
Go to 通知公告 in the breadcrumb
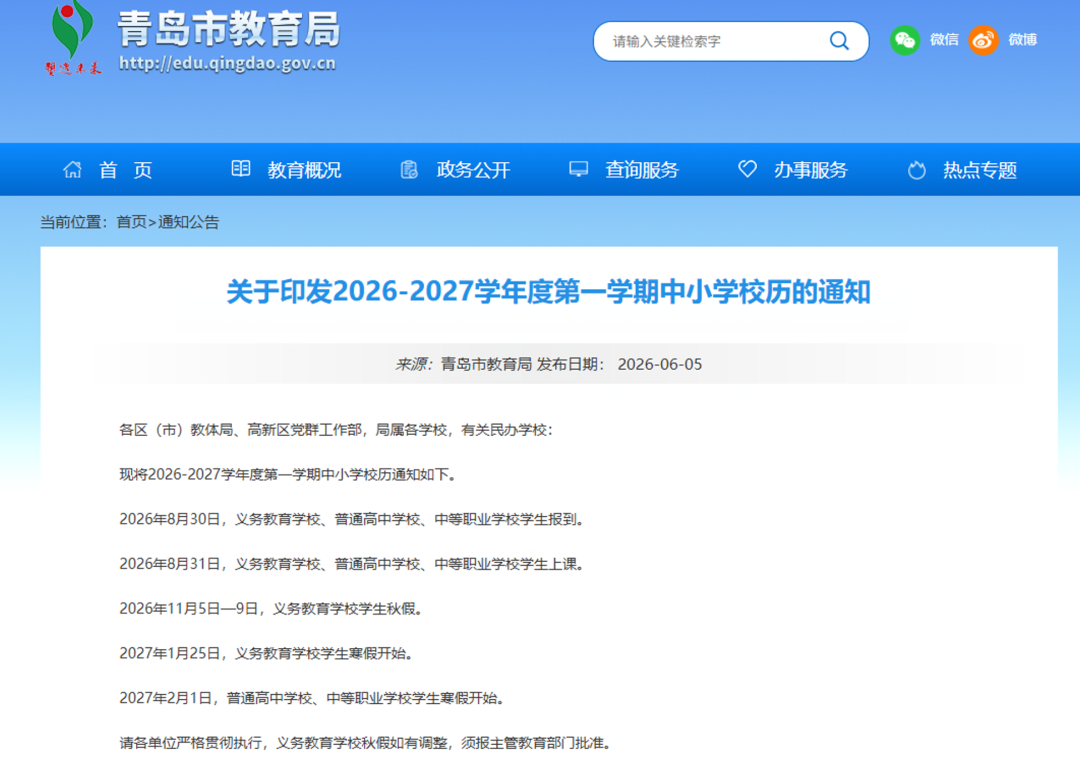click(x=189, y=222)
